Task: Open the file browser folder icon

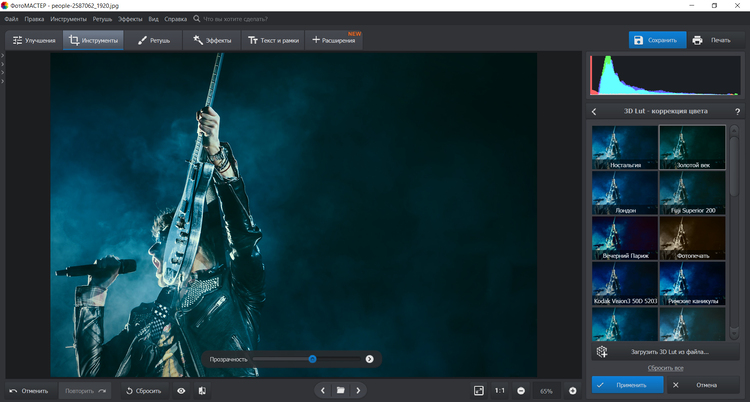Action: (x=340, y=390)
